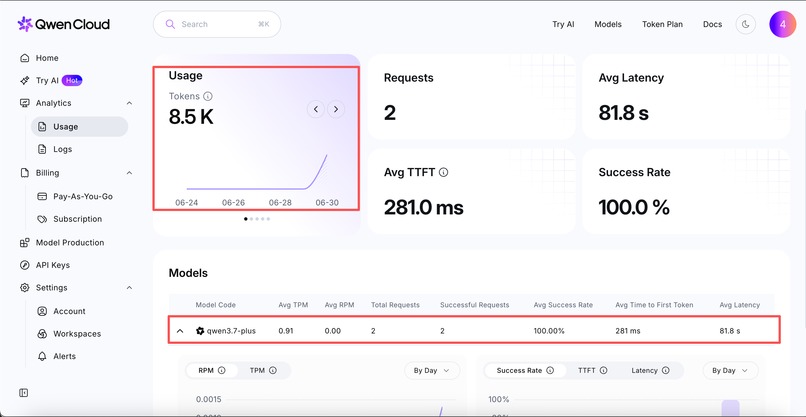806x417 pixels.
Task: Select first usage carousel dot
Action: coord(246,219)
